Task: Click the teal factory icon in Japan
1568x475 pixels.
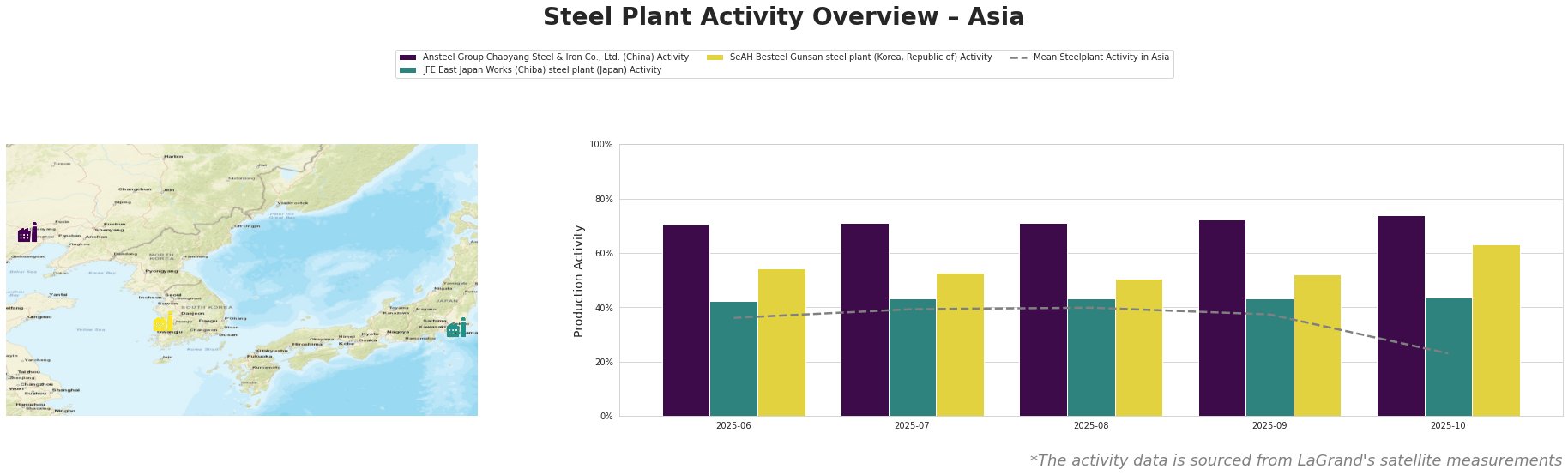Action: click(x=456, y=328)
